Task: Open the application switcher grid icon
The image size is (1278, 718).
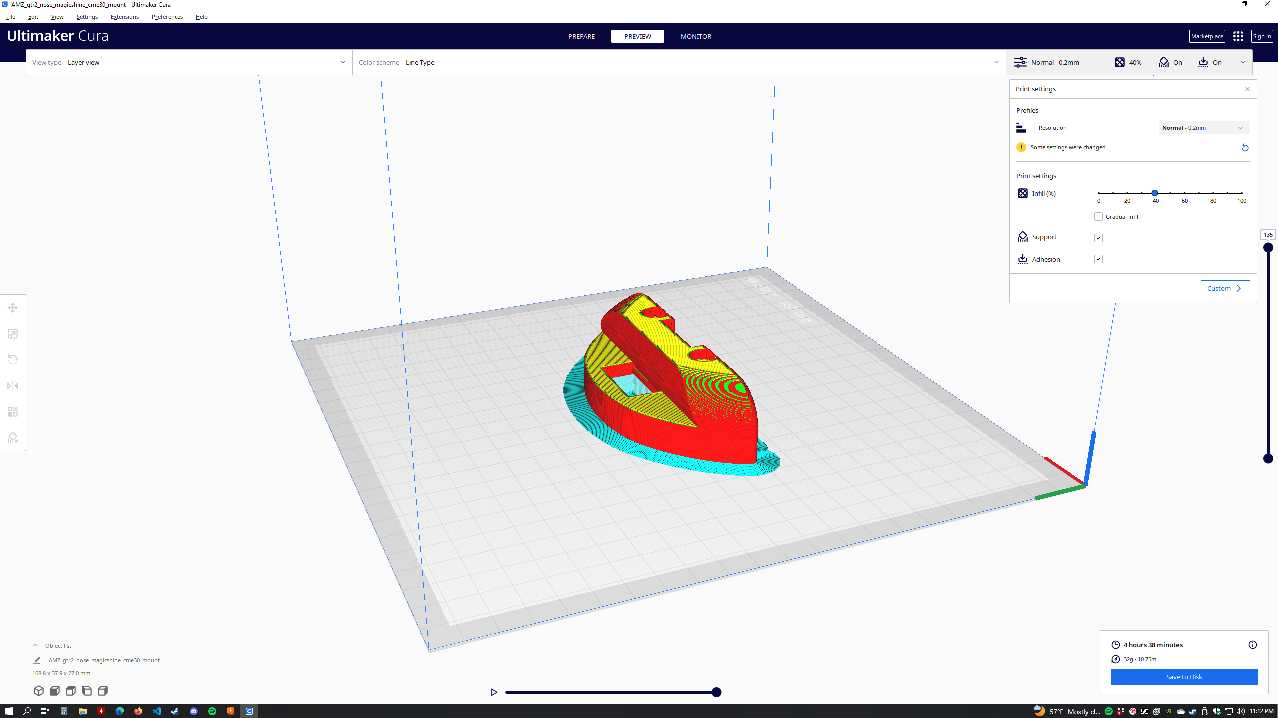Action: click(x=1238, y=36)
